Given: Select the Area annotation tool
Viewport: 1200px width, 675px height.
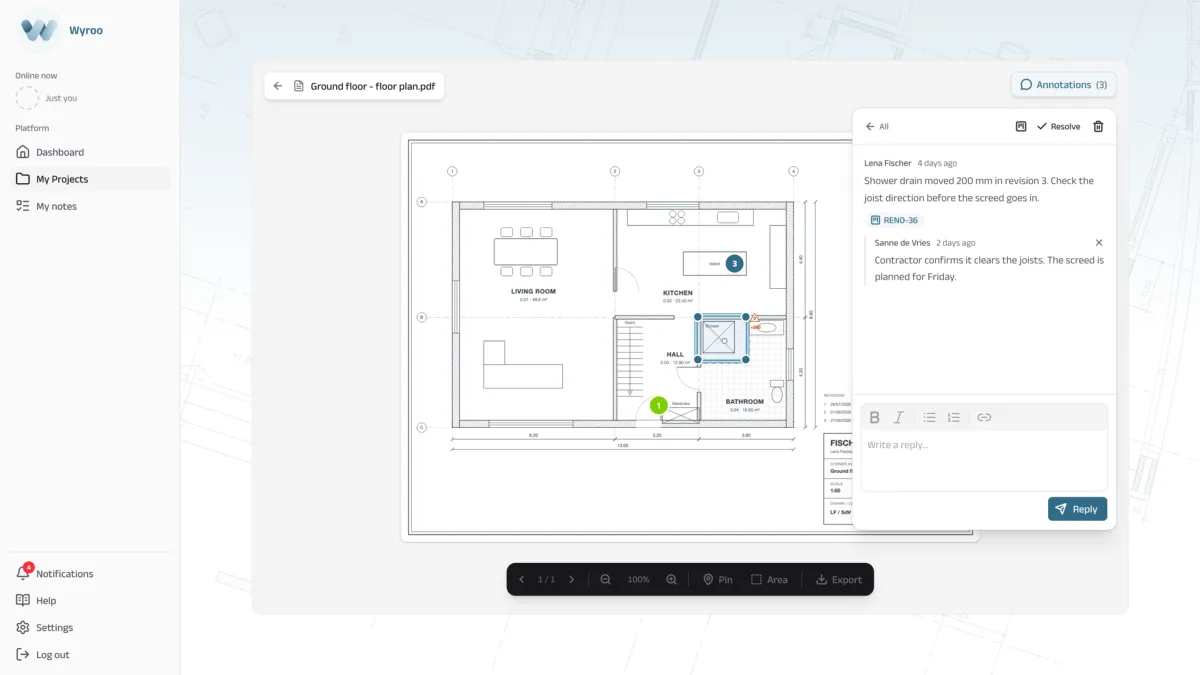Looking at the screenshot, I should tap(769, 580).
